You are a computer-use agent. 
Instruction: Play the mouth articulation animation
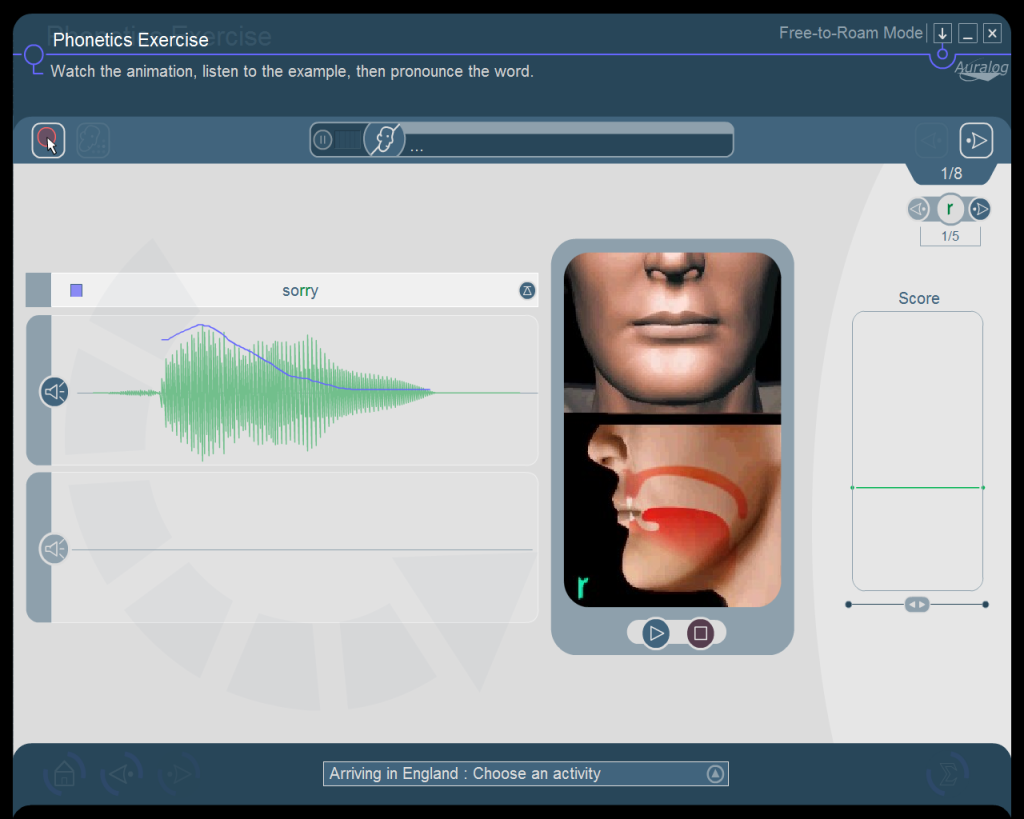pos(656,633)
